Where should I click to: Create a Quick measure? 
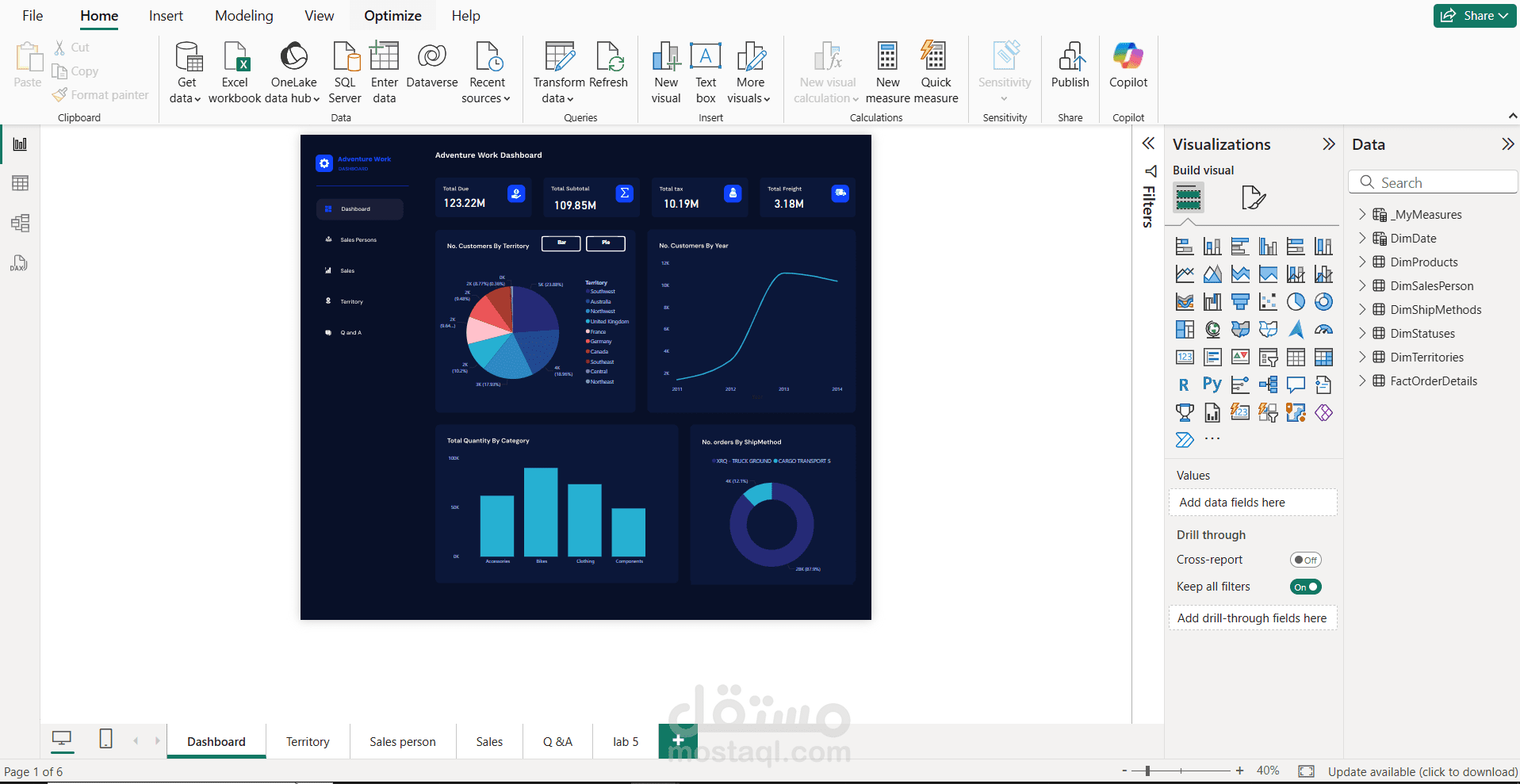click(x=936, y=73)
